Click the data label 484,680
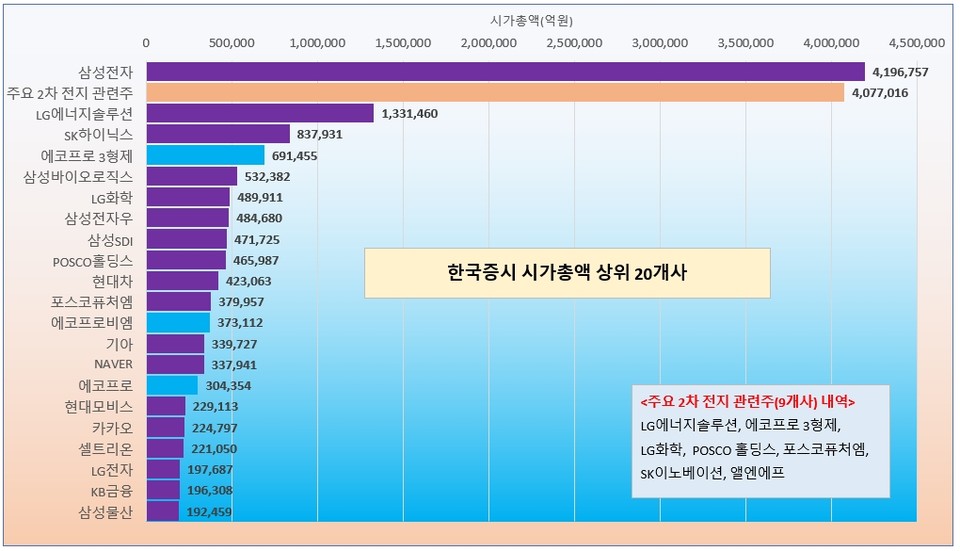This screenshot has height=551, width=960. (260, 219)
